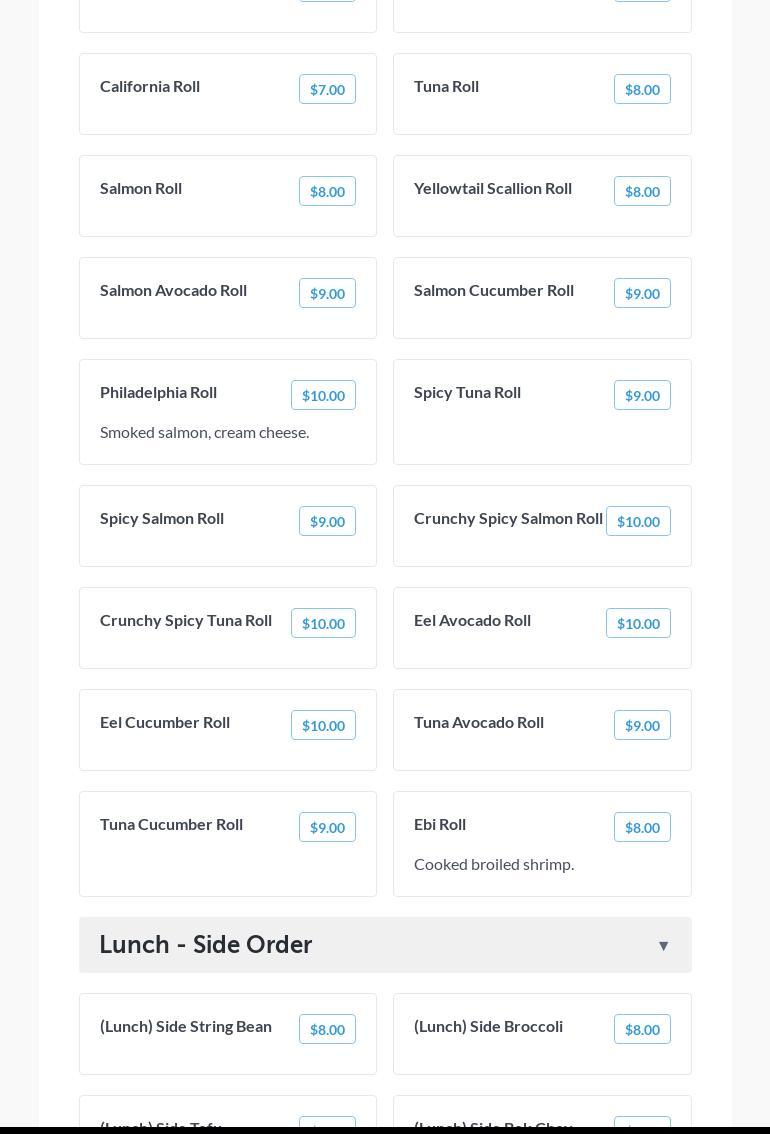Add Tuna Cucumber Roll to order

[x=327, y=827]
